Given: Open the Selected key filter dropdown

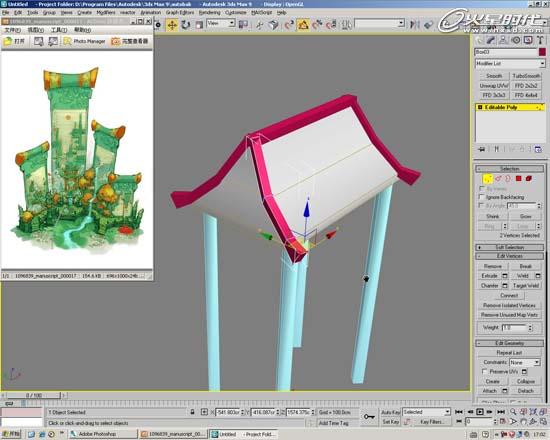Looking at the screenshot, I should (x=426, y=412).
